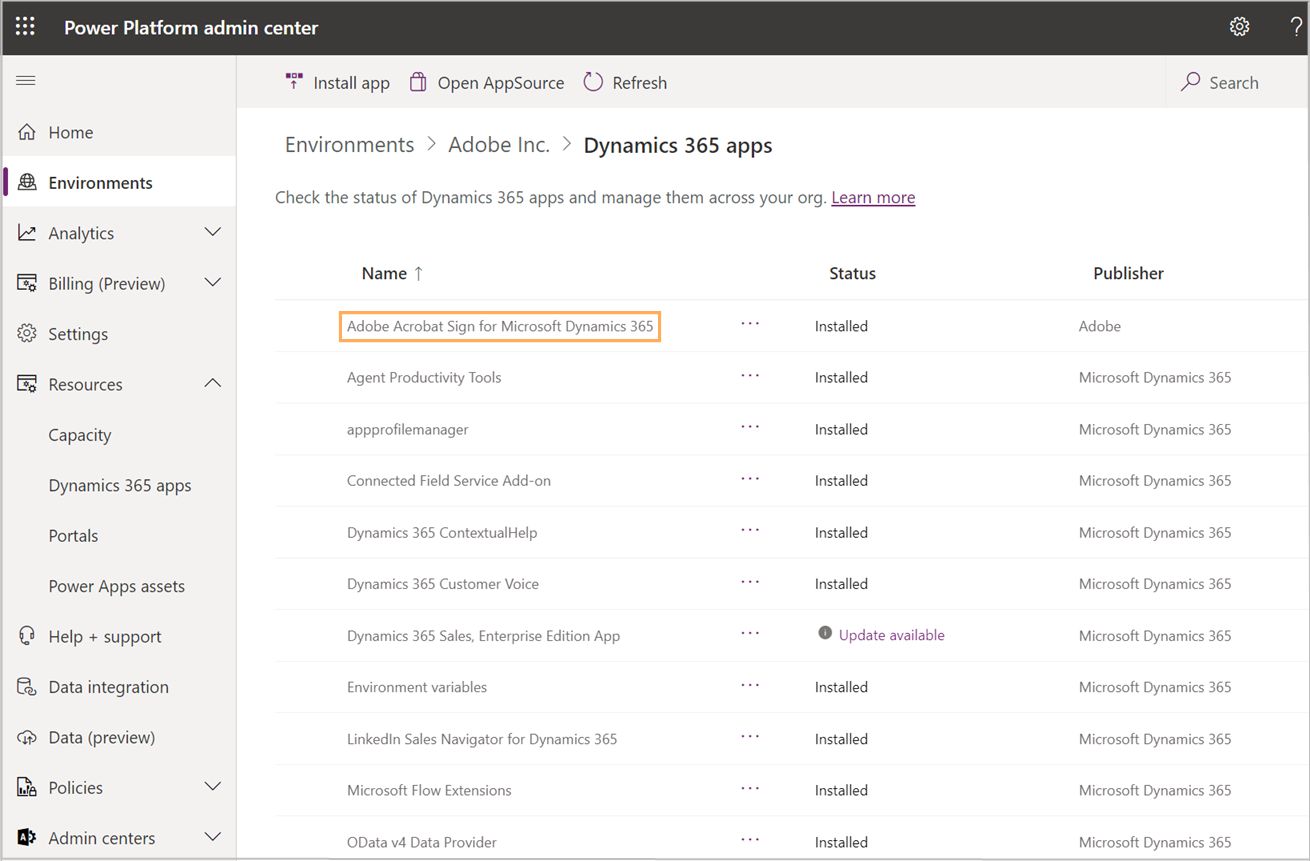Click the Status column header
The image size is (1310, 861).
pos(852,273)
